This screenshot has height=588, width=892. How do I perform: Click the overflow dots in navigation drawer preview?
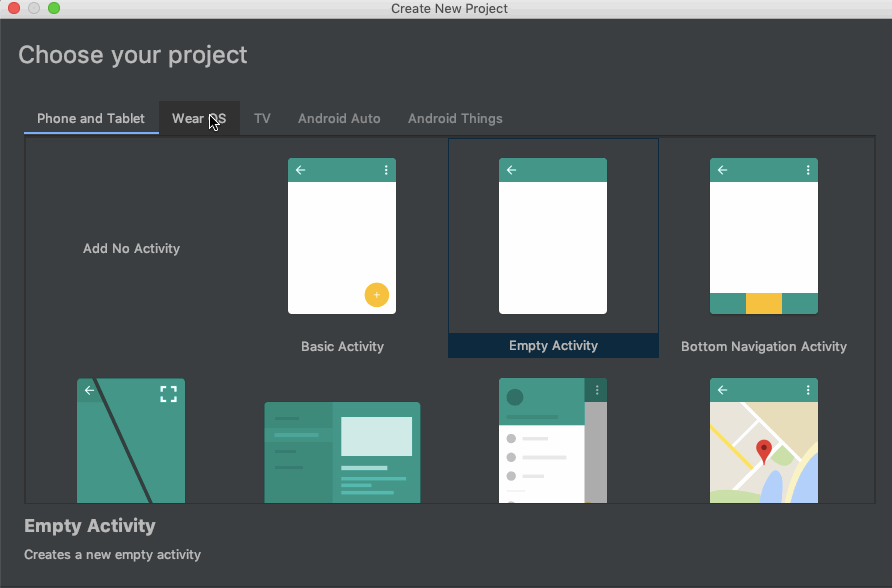tap(597, 390)
